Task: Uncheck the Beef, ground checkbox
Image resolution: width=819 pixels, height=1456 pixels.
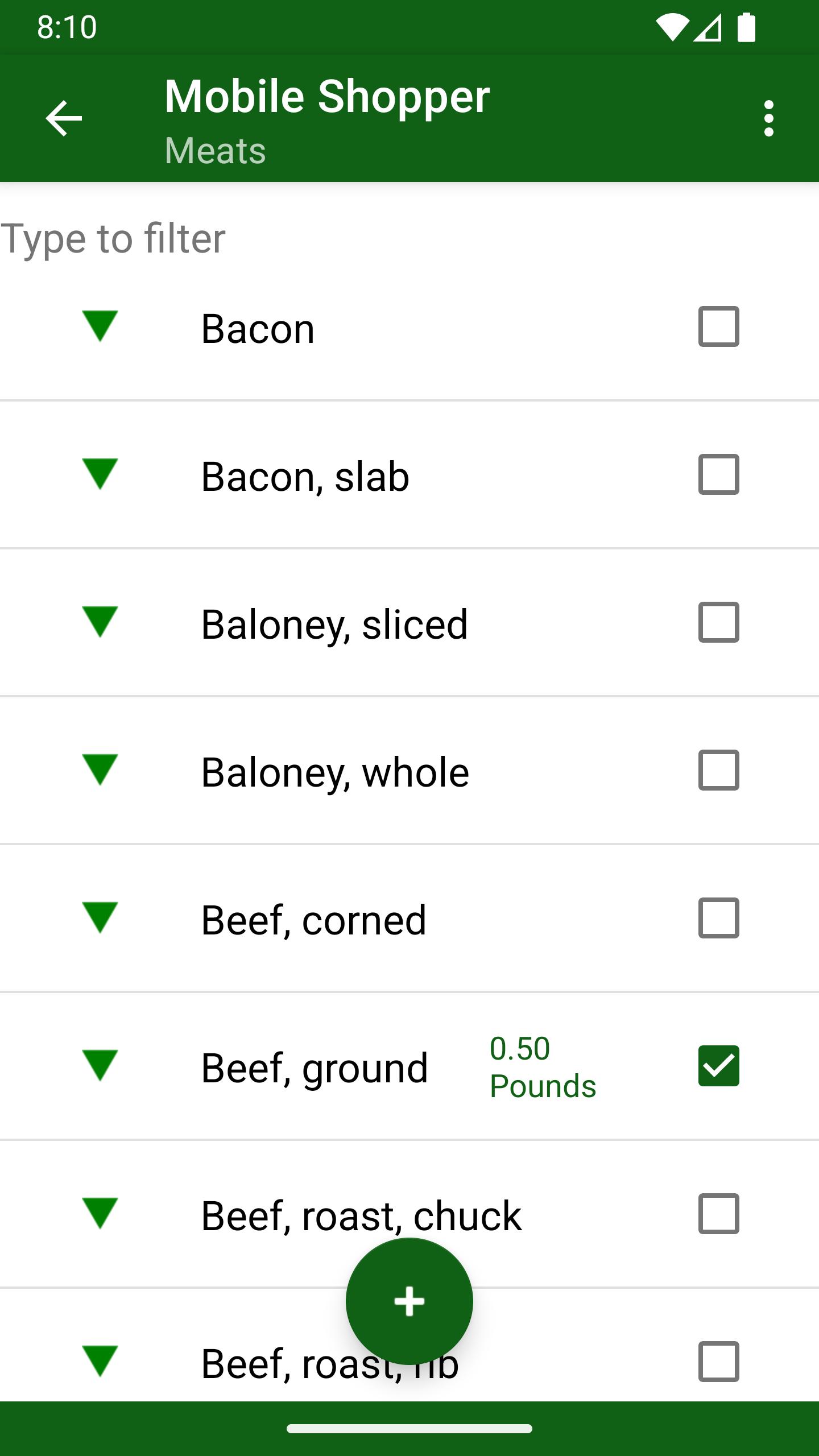Action: point(719,1066)
